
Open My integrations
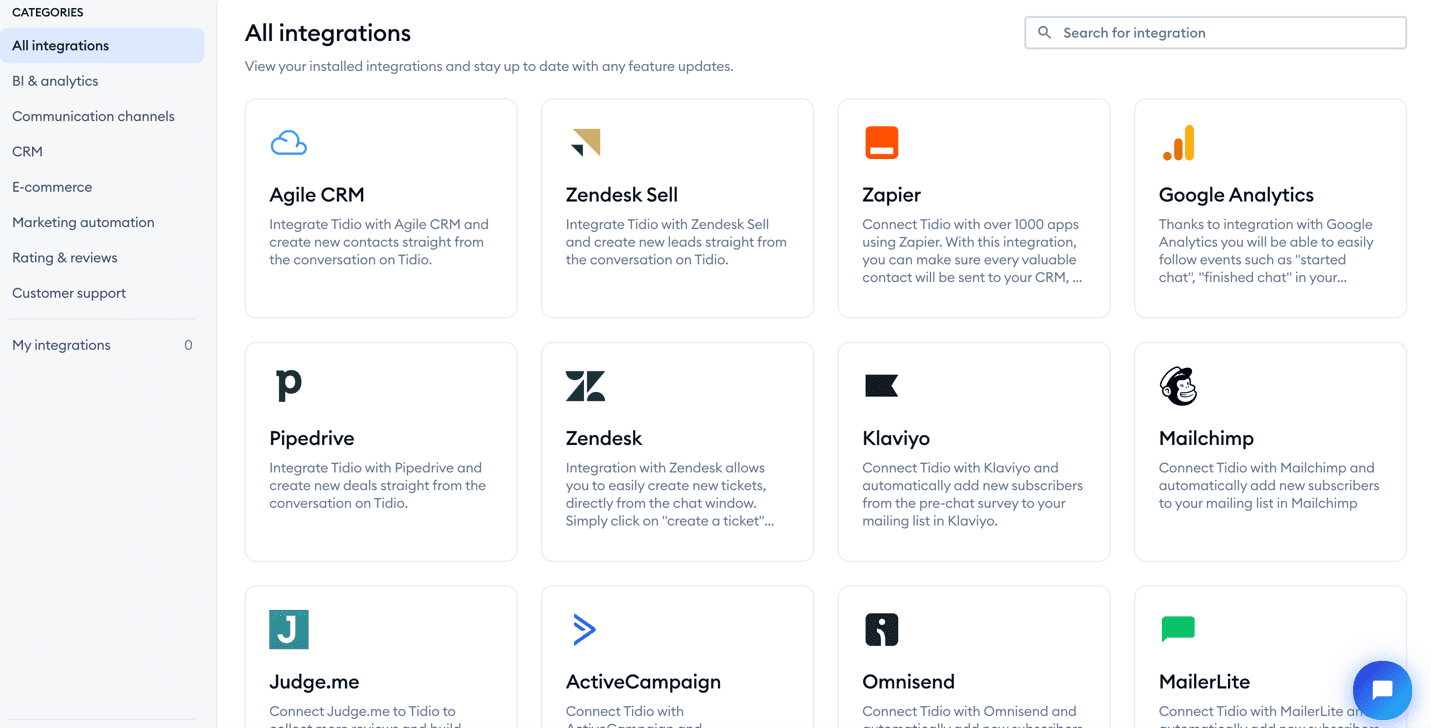coord(61,344)
